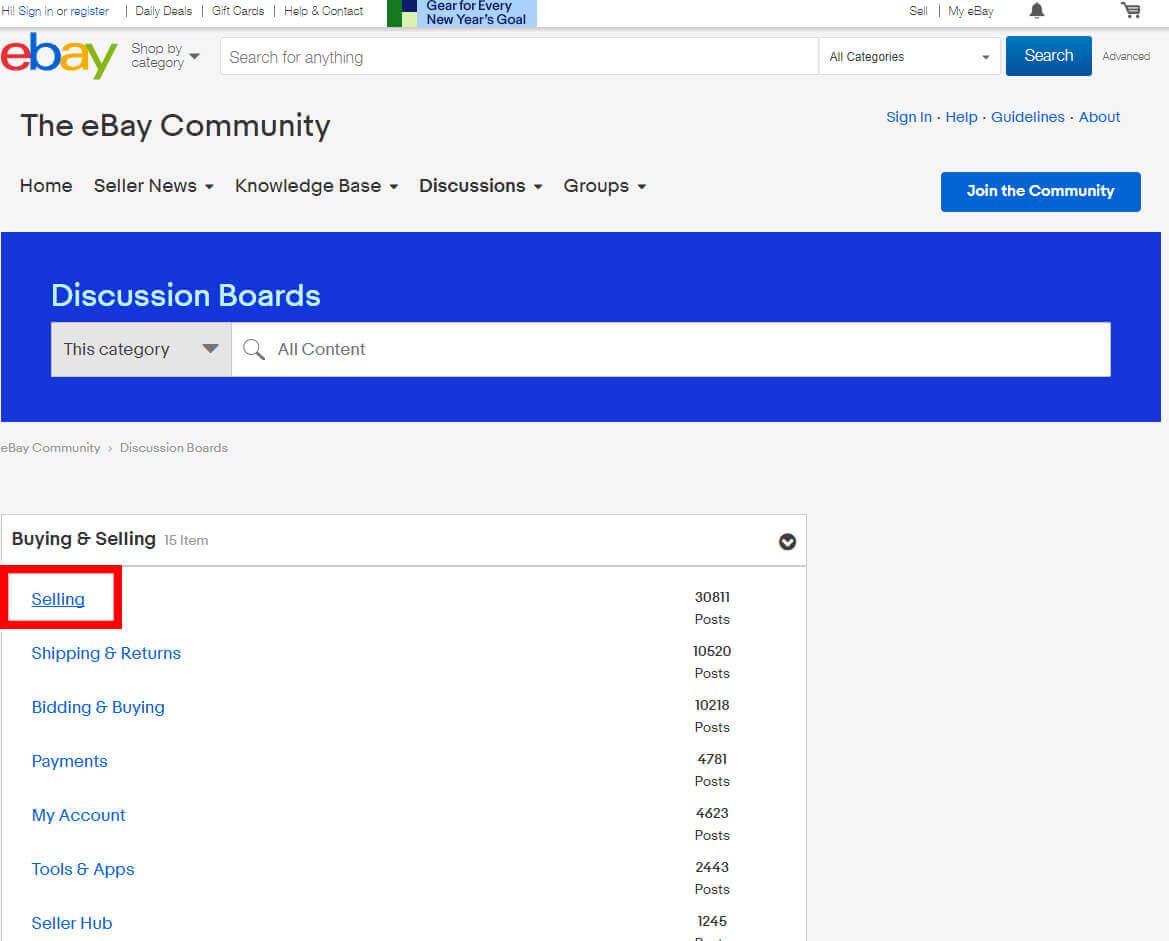Open the Shop by category dropdown
The height and width of the screenshot is (941, 1169).
[165, 55]
